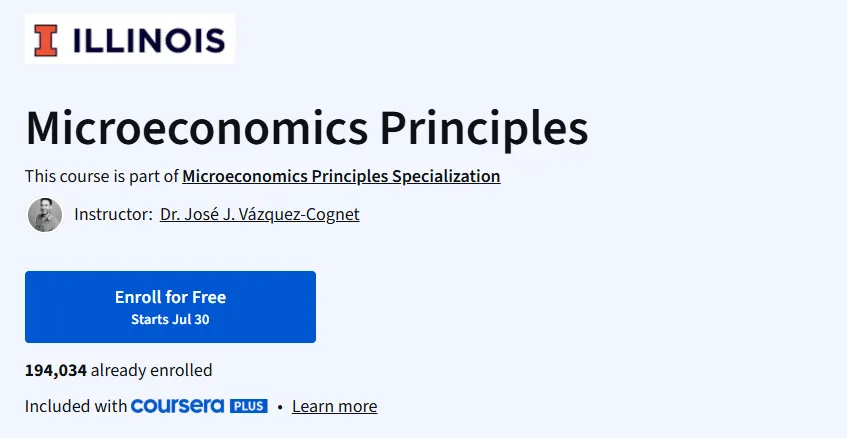Click the ILLINOIS wordmark text in logo
The height and width of the screenshot is (438, 847).
click(x=149, y=41)
